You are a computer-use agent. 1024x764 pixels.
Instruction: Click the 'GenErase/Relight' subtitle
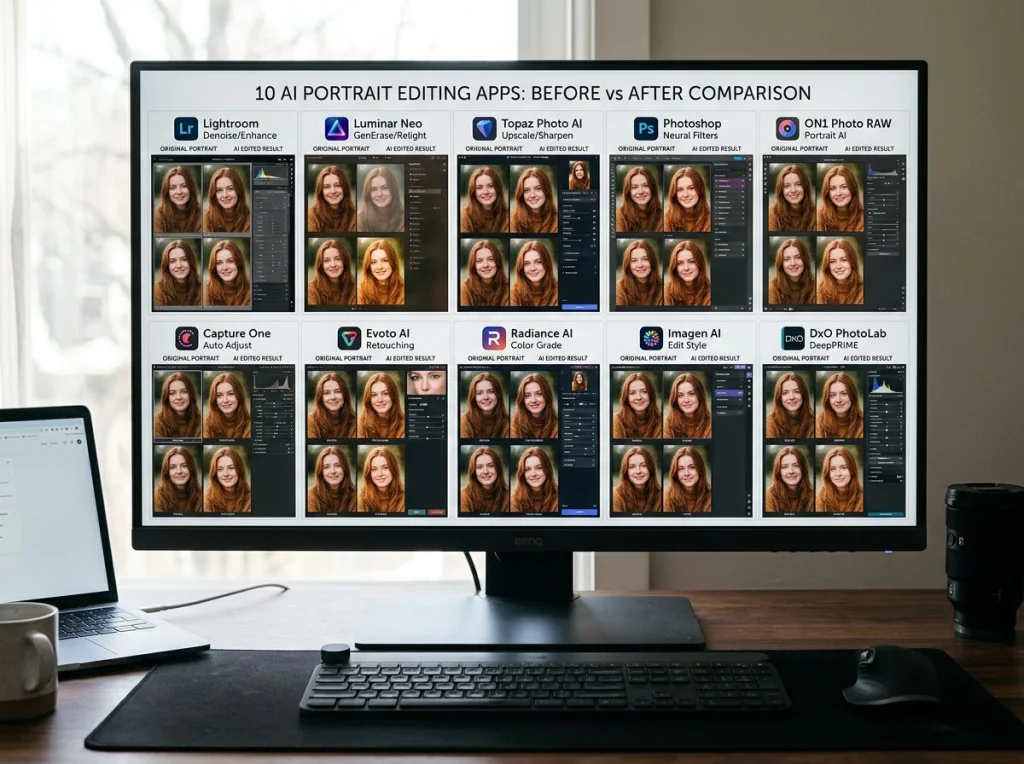tap(390, 135)
